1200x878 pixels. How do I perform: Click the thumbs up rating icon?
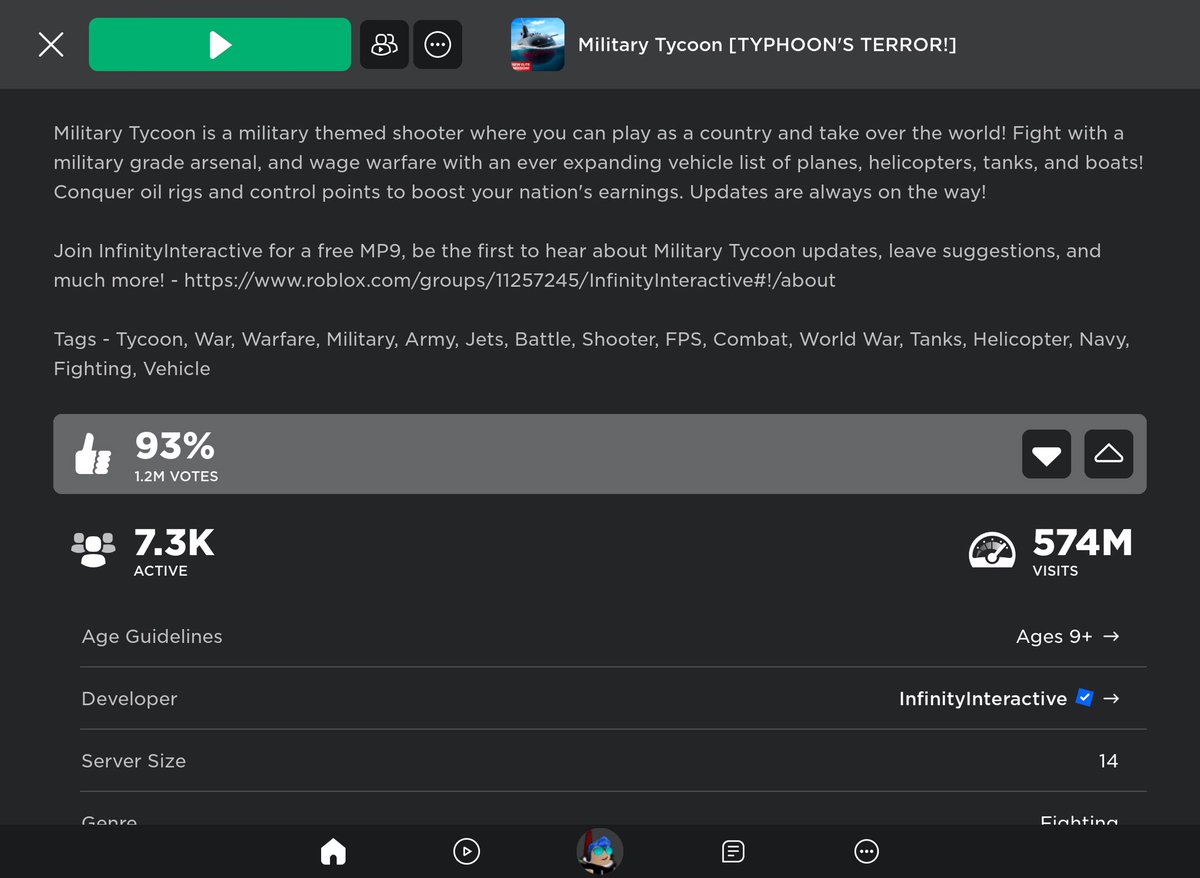click(93, 454)
